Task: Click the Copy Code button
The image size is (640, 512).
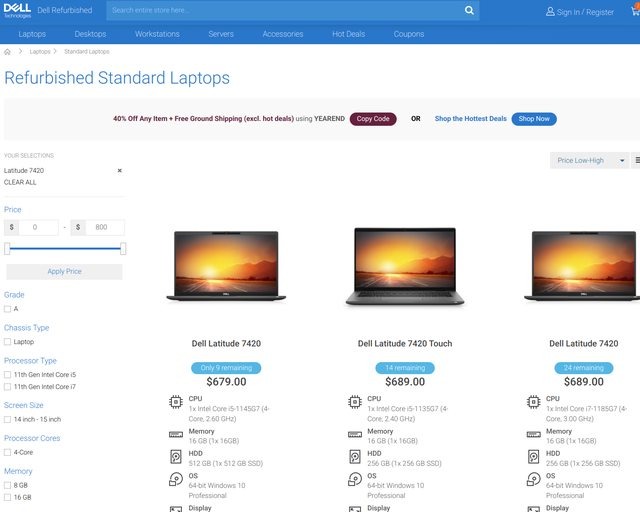Action: click(x=373, y=119)
